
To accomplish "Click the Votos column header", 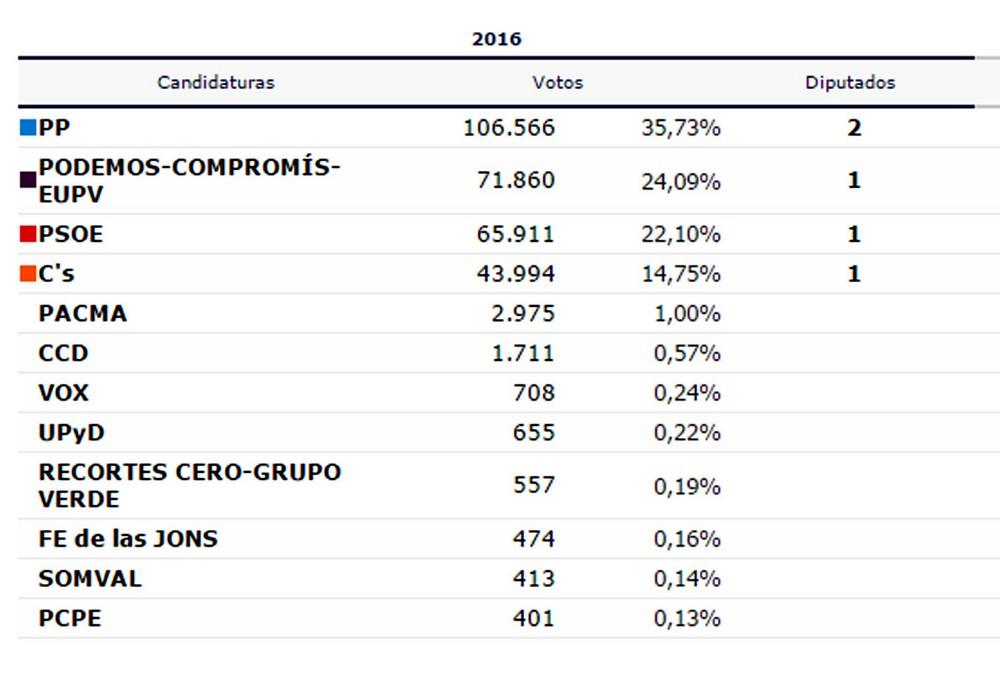I will 557,83.
